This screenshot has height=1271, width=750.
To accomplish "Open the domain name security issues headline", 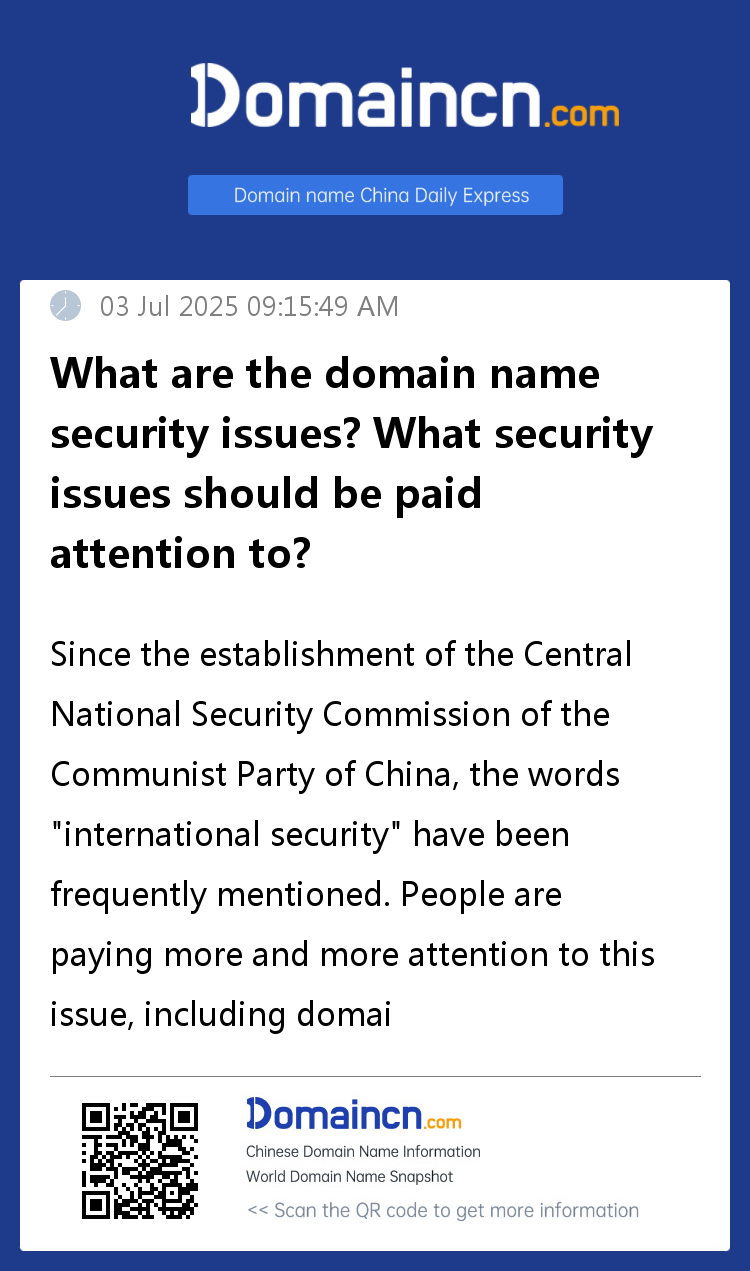I will [x=351, y=463].
